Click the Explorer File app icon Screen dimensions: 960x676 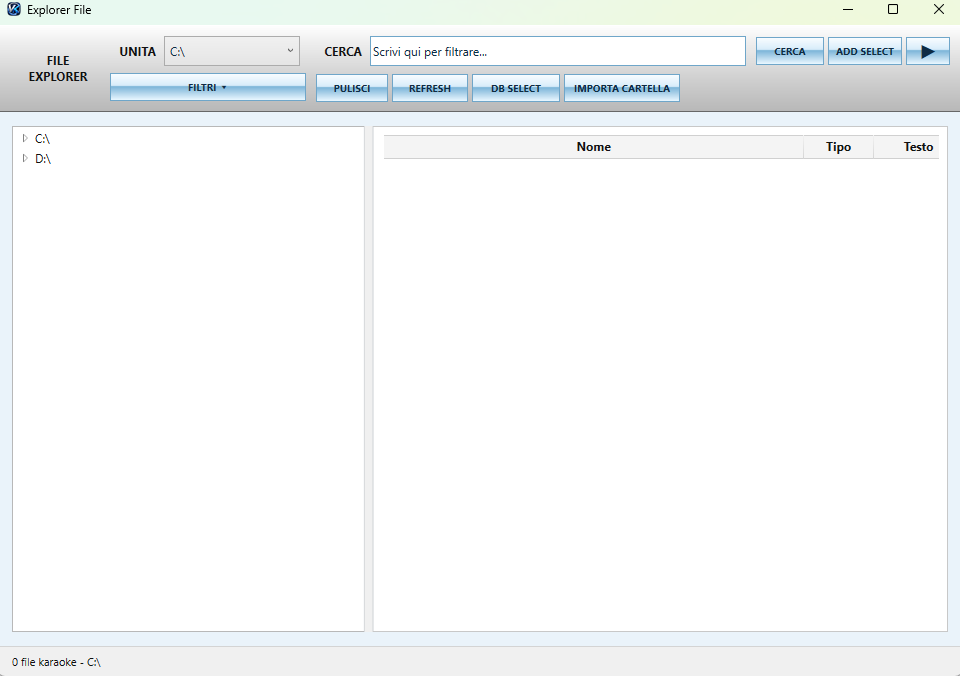tap(14, 10)
